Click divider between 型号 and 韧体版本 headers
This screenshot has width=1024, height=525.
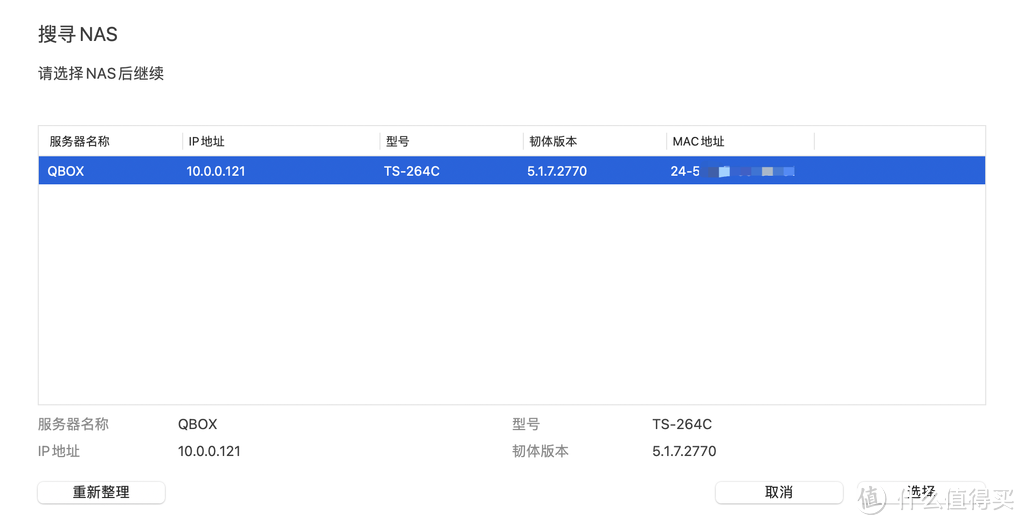pos(524,142)
